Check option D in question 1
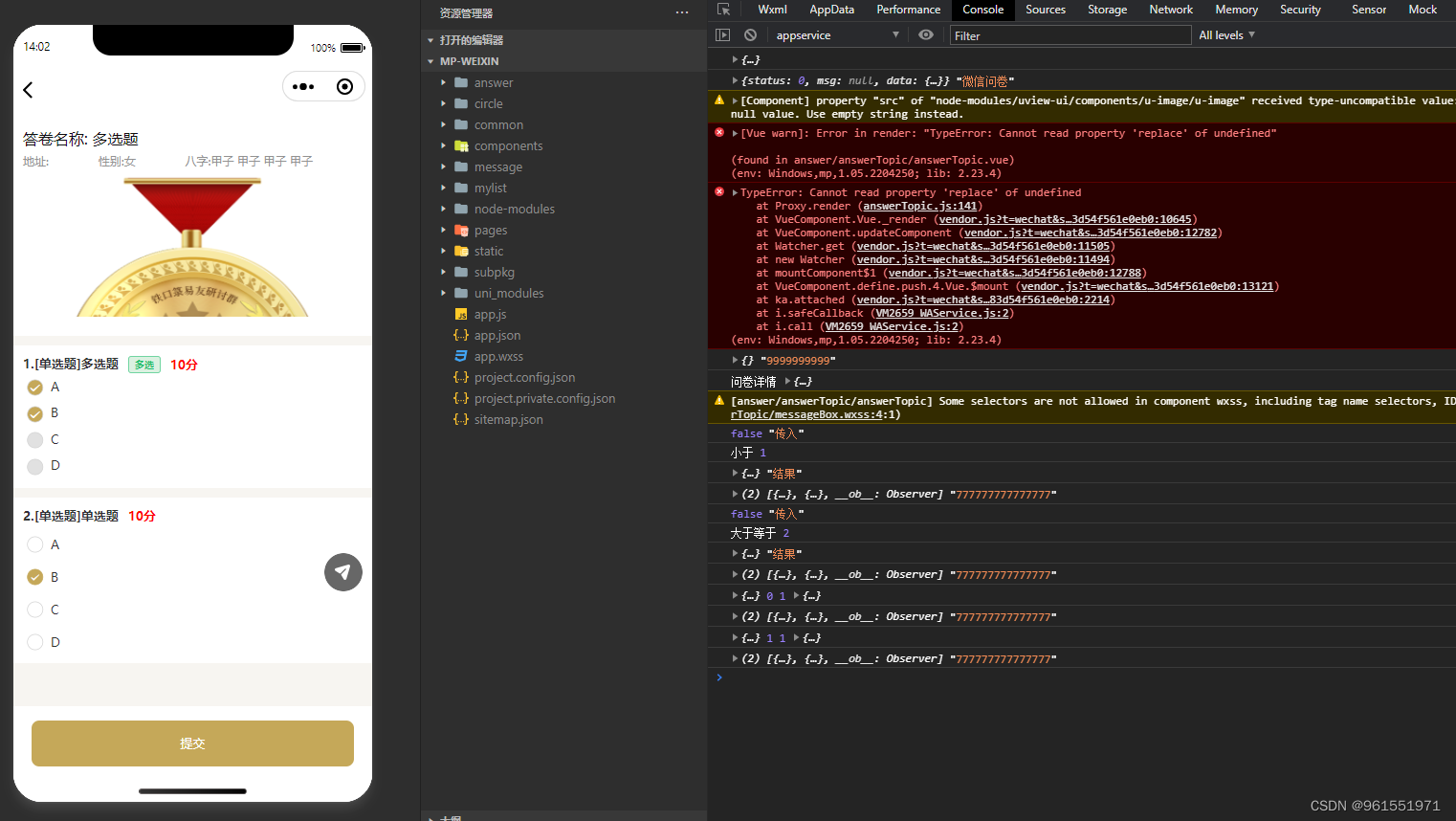This screenshot has width=1456, height=821. [35, 466]
